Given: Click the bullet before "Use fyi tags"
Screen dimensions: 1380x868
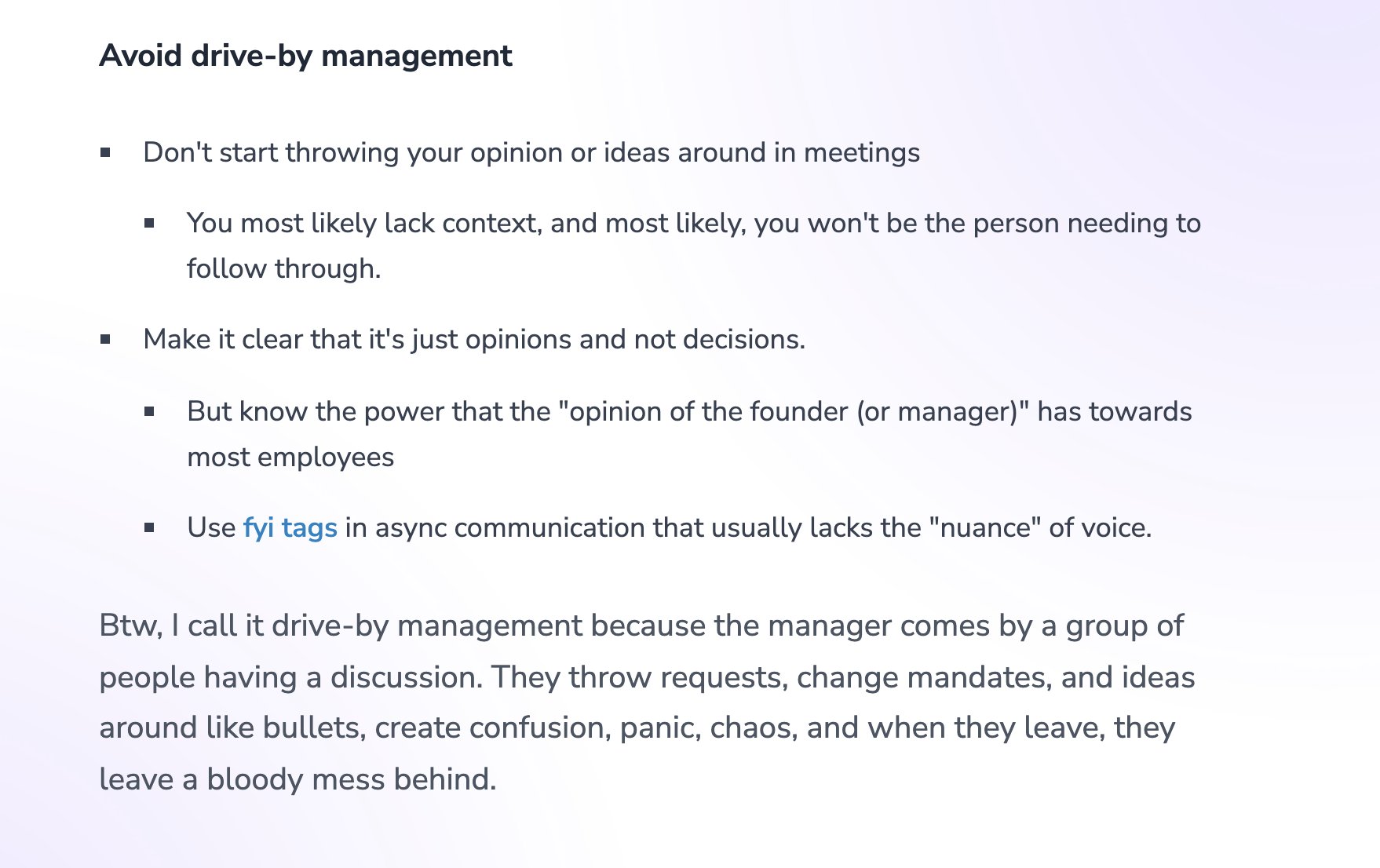Looking at the screenshot, I should pos(149,528).
